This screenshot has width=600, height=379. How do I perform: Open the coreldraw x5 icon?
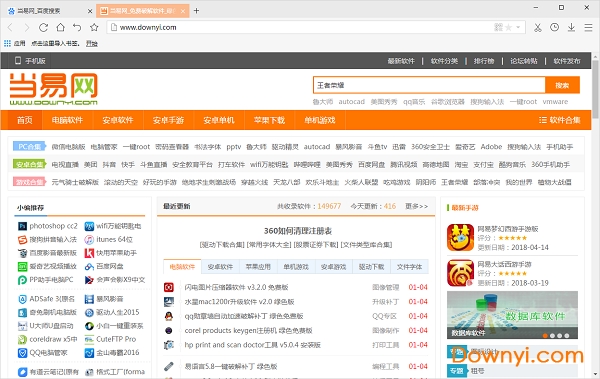22,339
